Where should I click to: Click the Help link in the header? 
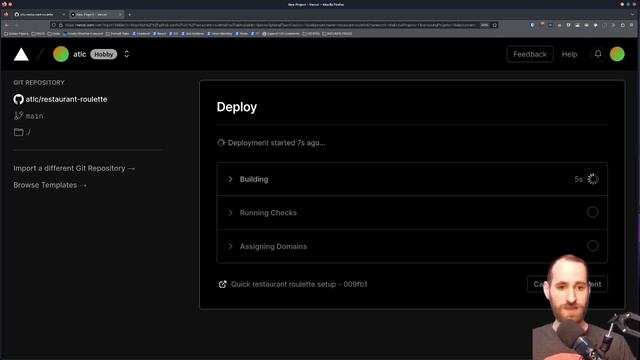(569, 54)
